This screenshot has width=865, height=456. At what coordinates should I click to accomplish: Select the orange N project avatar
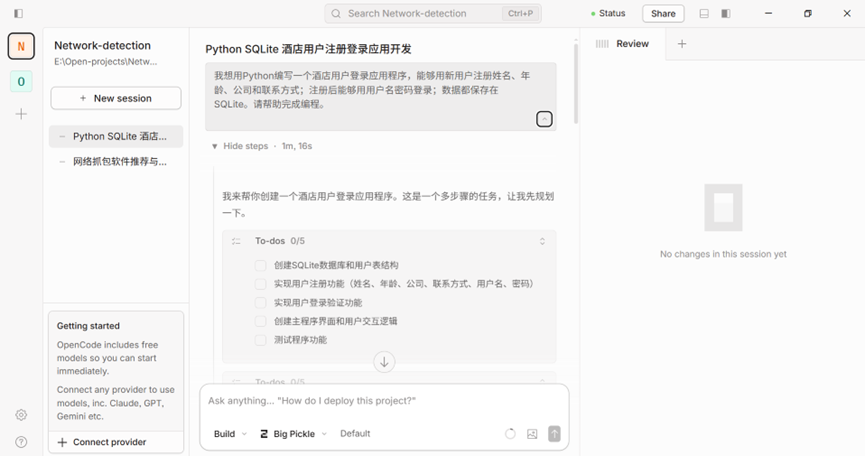(21, 46)
